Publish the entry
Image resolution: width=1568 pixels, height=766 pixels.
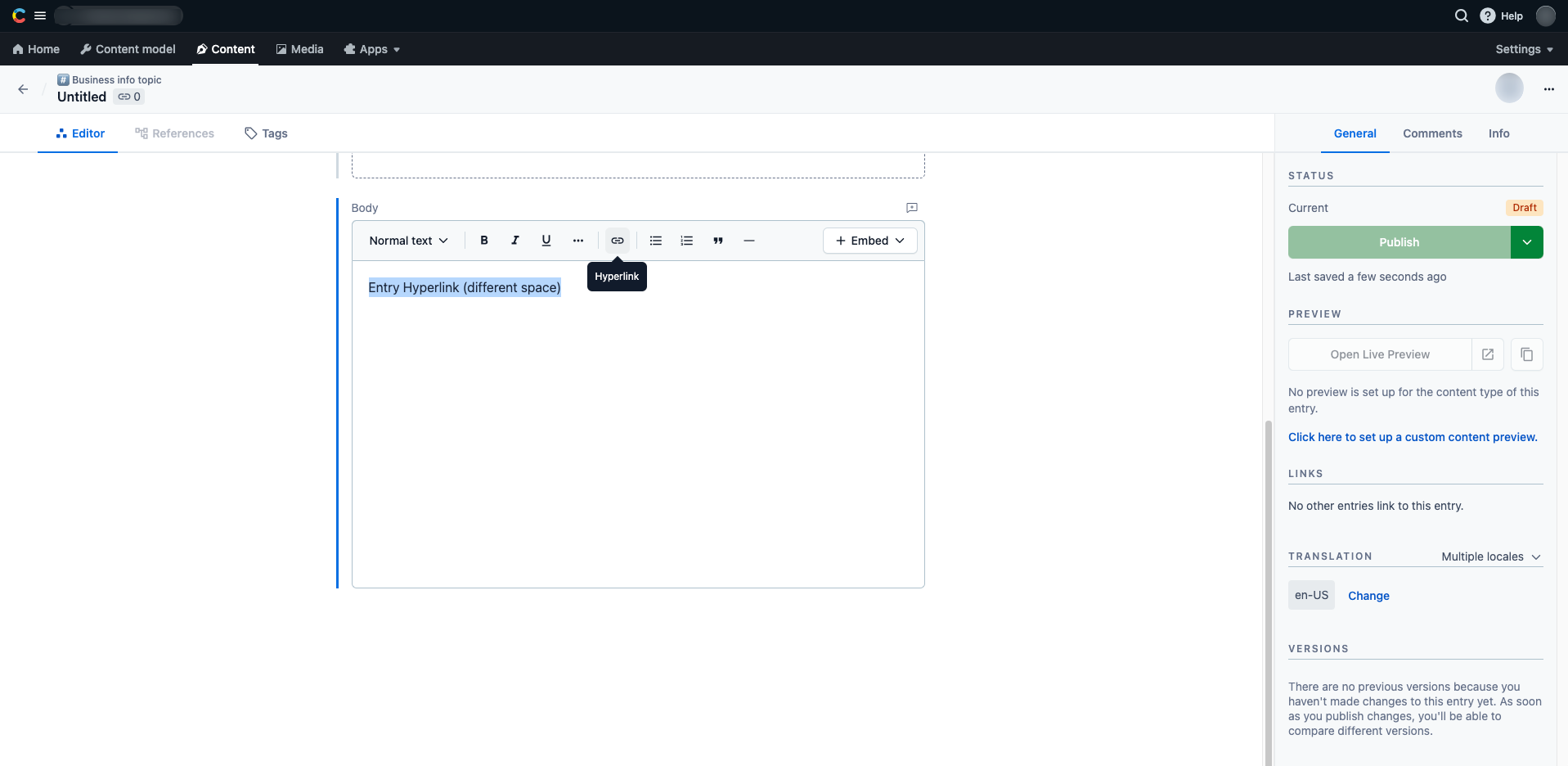(x=1400, y=242)
